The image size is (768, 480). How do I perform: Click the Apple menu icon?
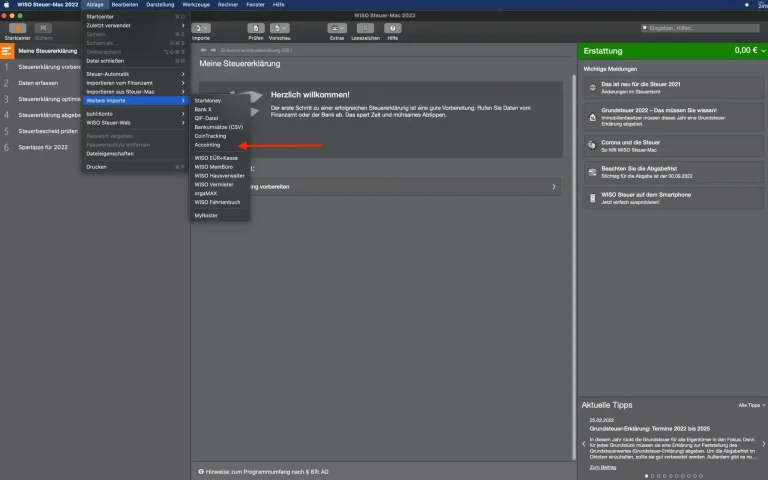(x=7, y=4)
